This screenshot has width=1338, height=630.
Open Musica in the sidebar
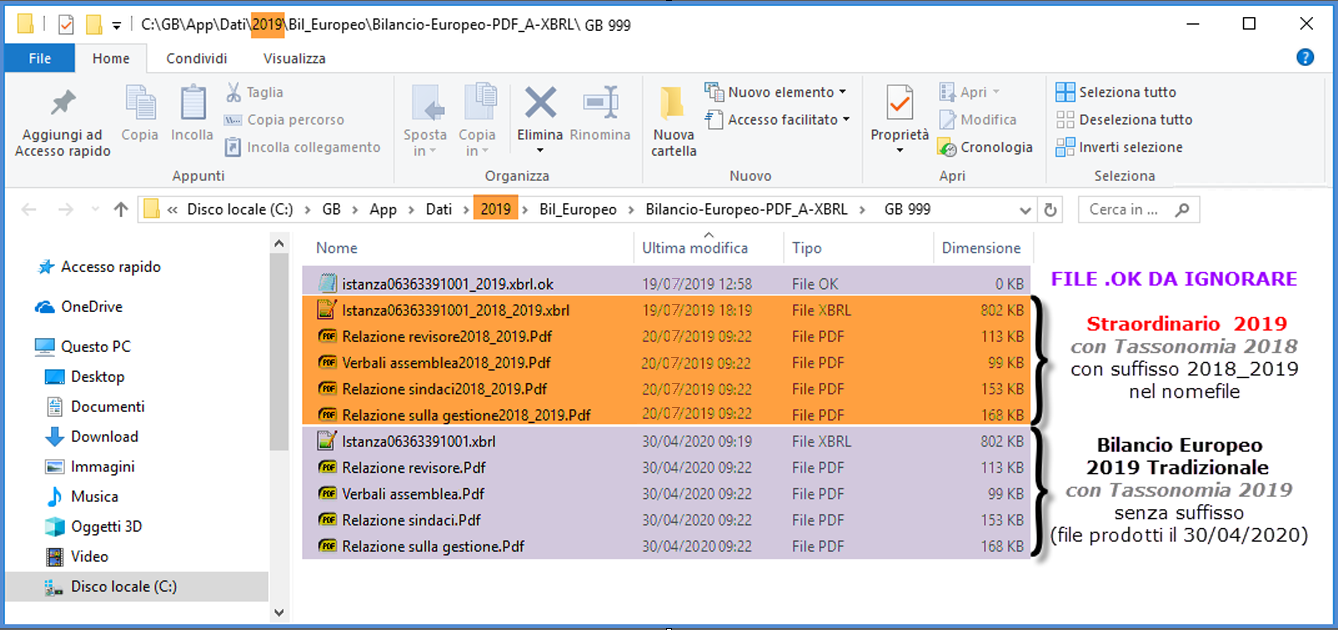coord(81,497)
